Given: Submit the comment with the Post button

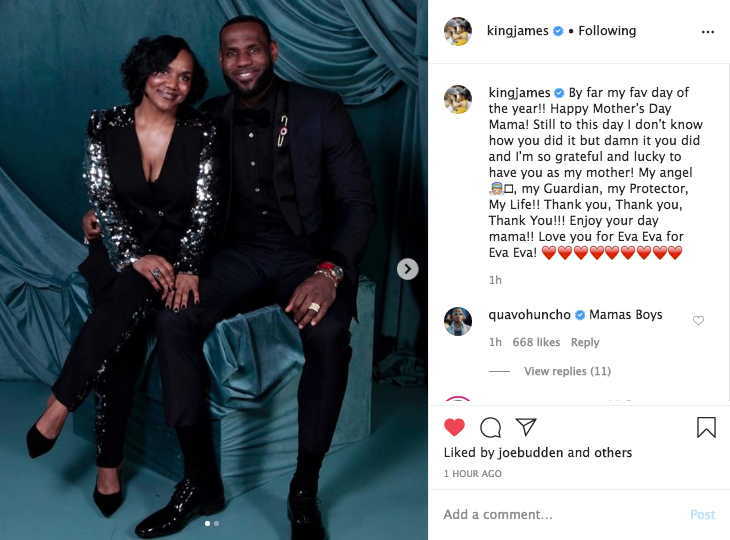Looking at the screenshot, I should 703,514.
